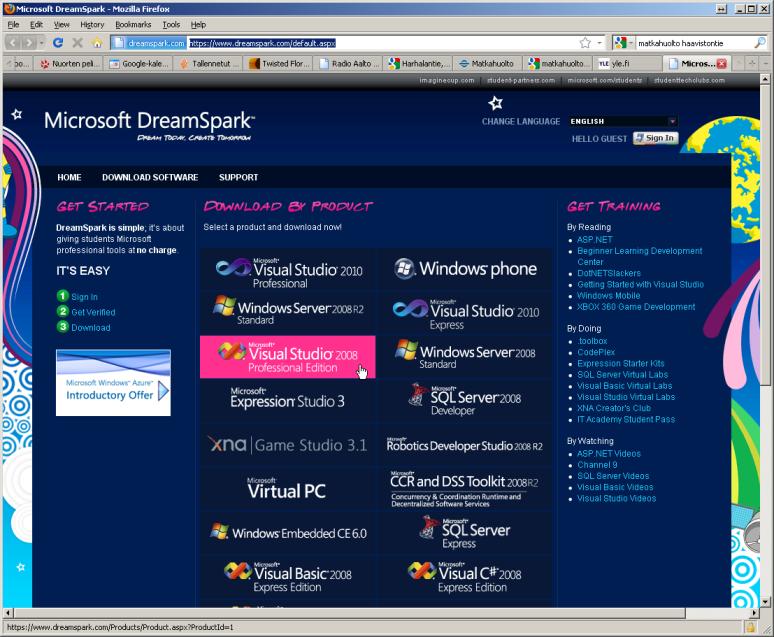Open the Robotics Developer Studio 2008 R2 tile
The image size is (774, 637).
[x=465, y=445]
